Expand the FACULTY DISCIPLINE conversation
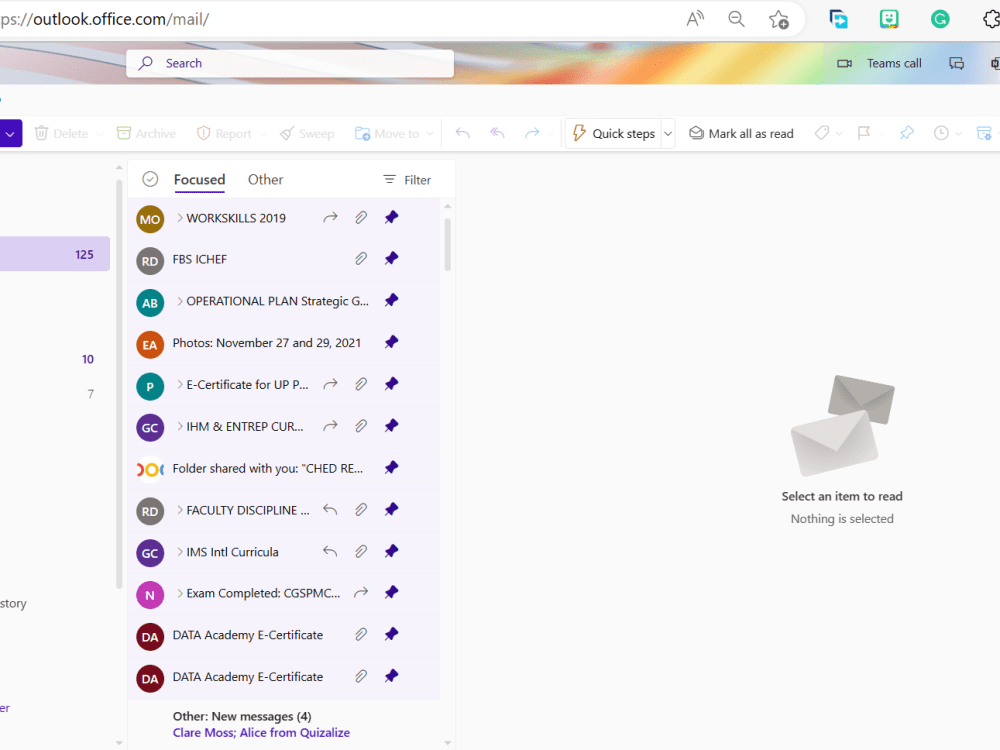Viewport: 1000px width, 750px height. tap(180, 510)
